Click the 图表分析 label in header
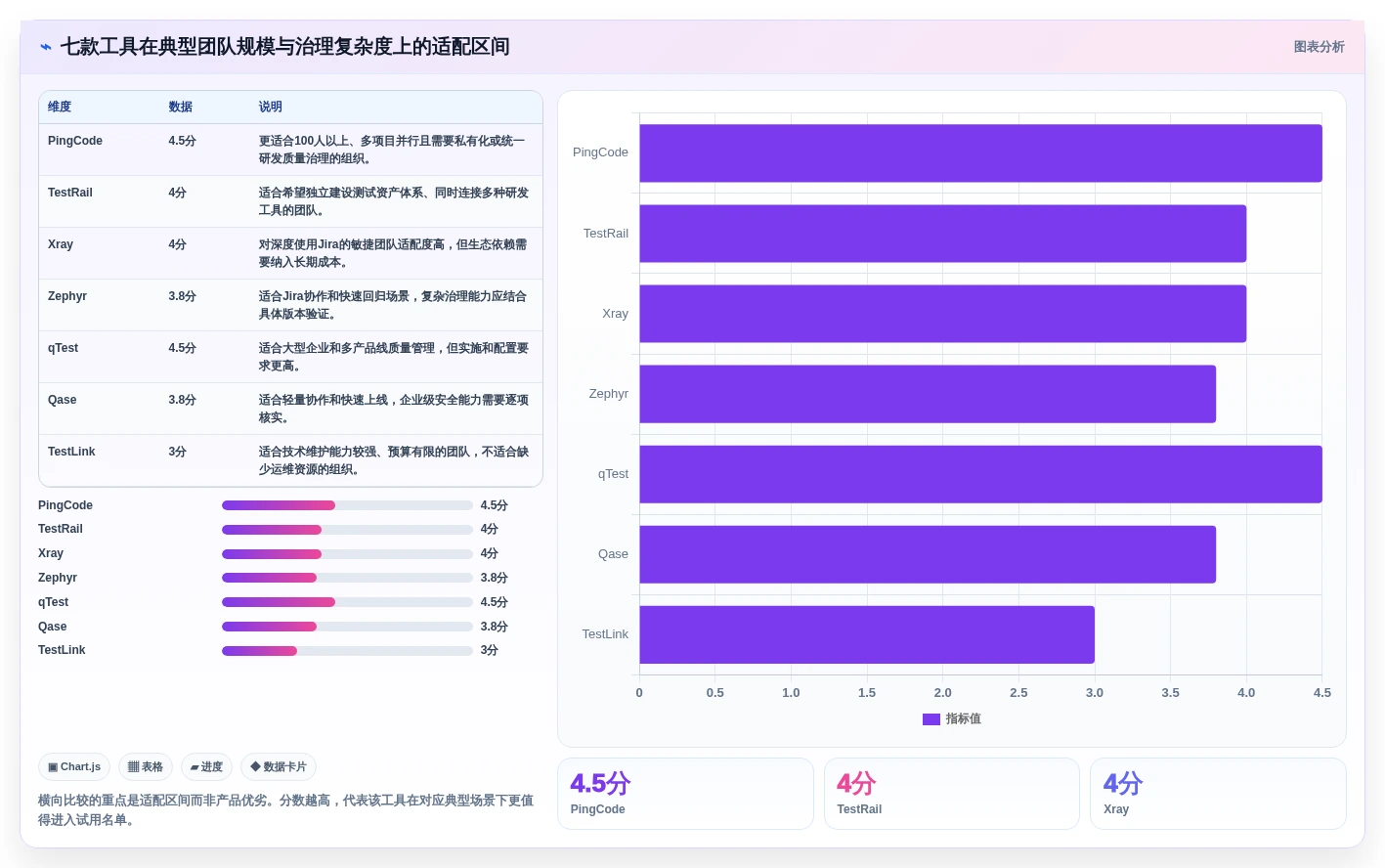 1319,47
